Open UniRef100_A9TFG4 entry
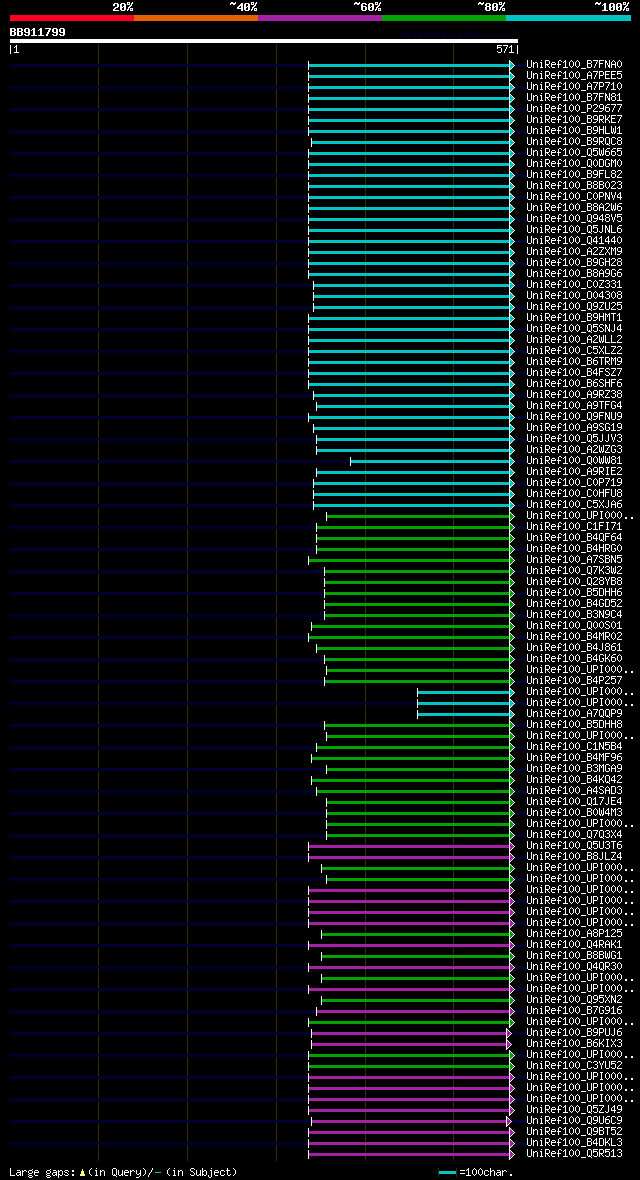 click(574, 406)
